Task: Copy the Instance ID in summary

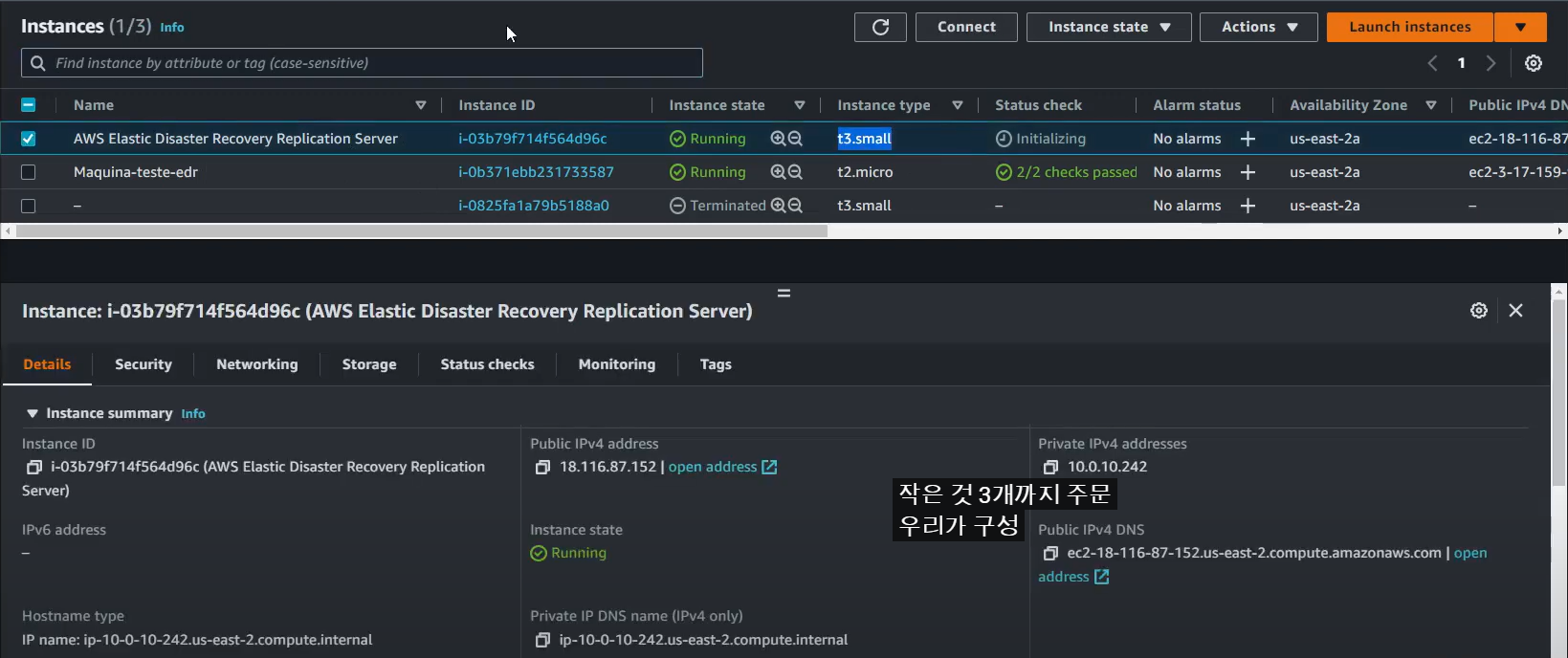Action: point(33,467)
